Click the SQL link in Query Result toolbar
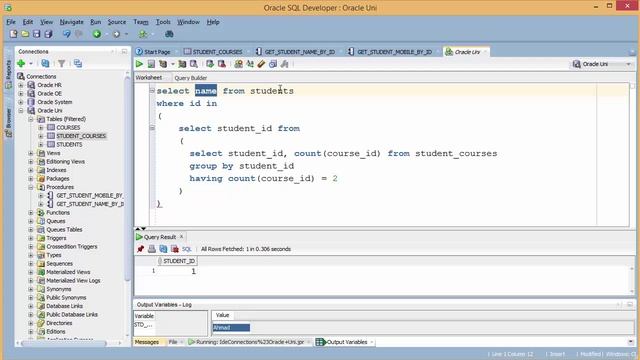640x360 pixels. 187,249
